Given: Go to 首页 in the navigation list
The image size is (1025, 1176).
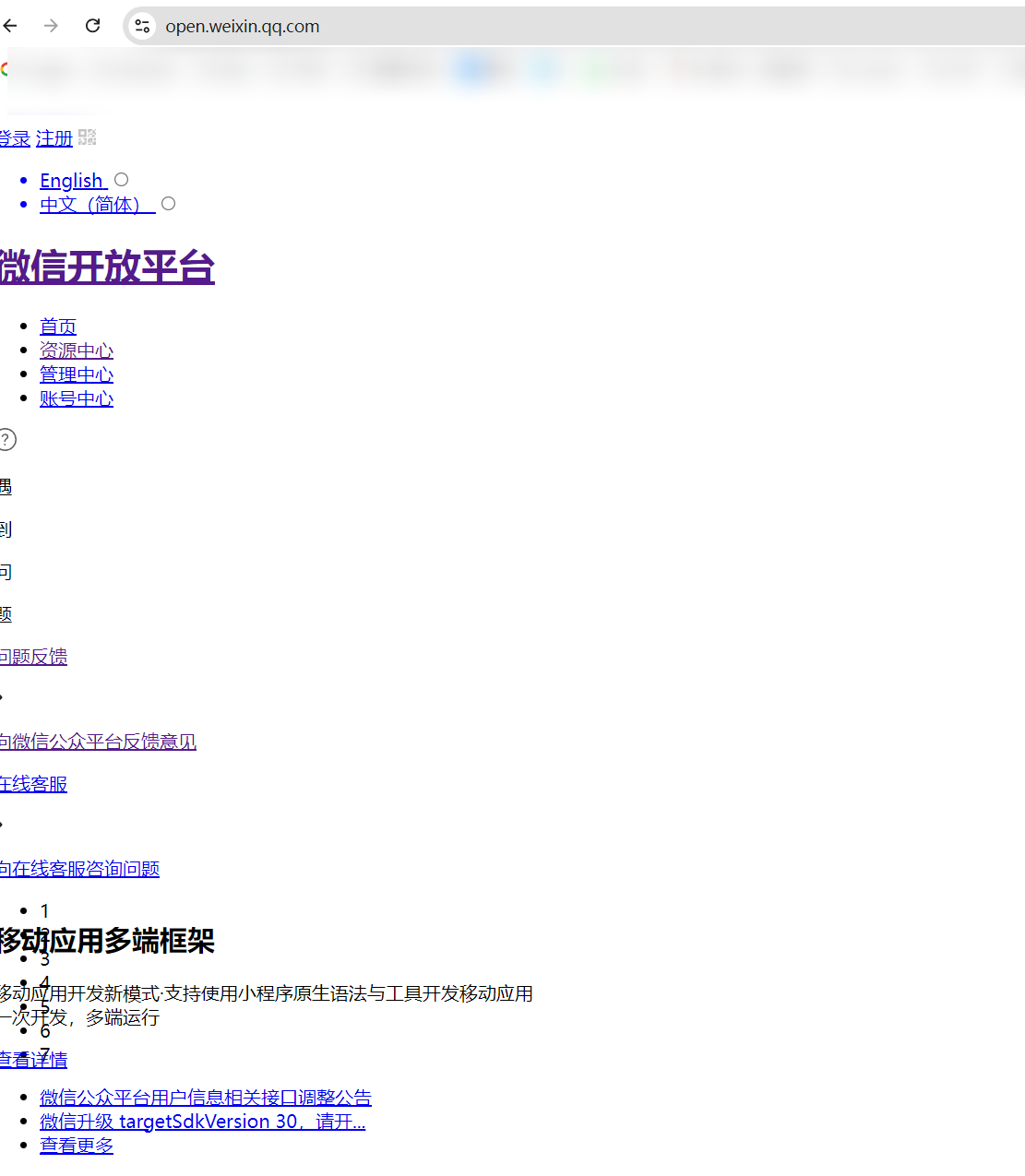Looking at the screenshot, I should coord(58,327).
